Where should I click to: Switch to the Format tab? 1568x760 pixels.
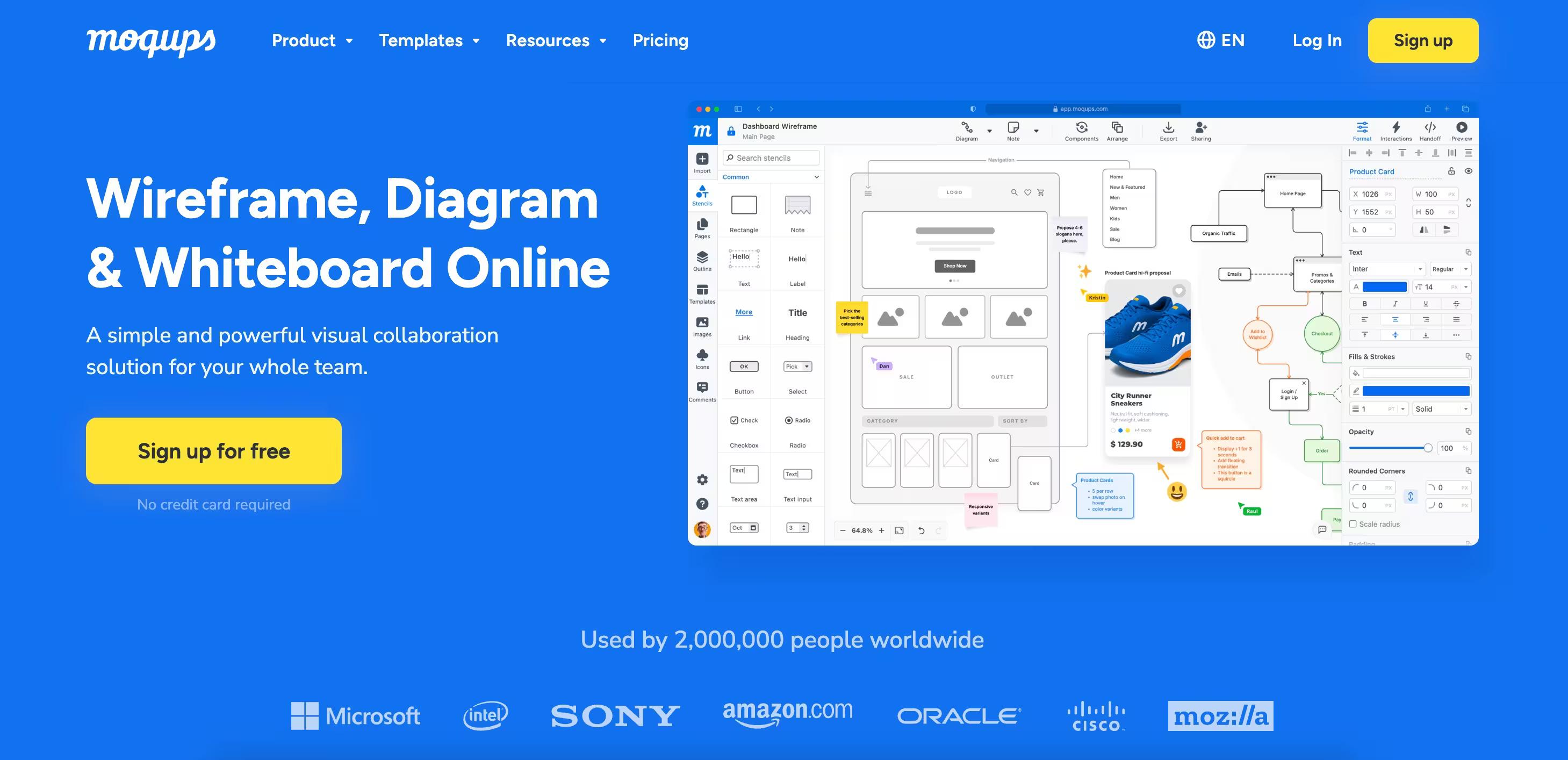[1362, 131]
